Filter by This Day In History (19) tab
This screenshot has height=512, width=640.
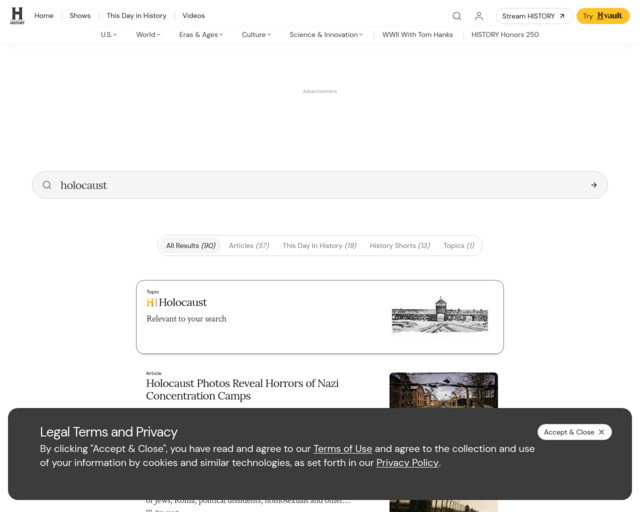320,245
